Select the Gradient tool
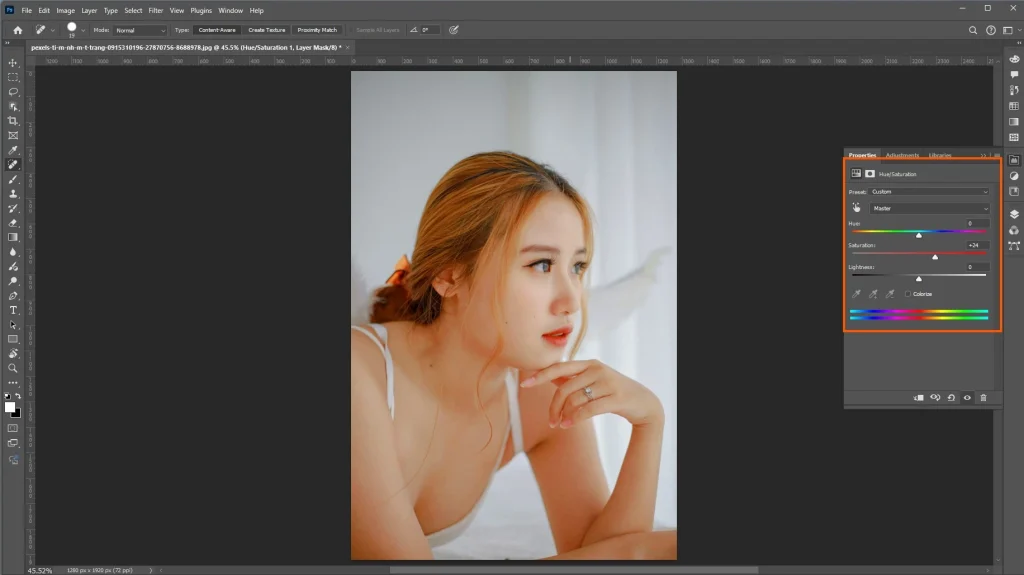This screenshot has width=1024, height=575. 13,237
